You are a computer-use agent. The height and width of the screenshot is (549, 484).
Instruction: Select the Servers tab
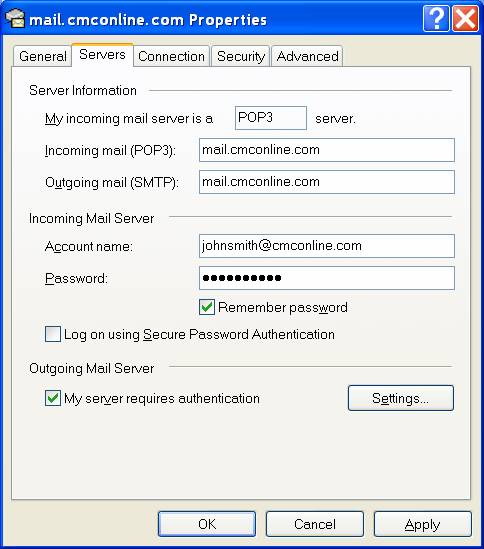102,55
